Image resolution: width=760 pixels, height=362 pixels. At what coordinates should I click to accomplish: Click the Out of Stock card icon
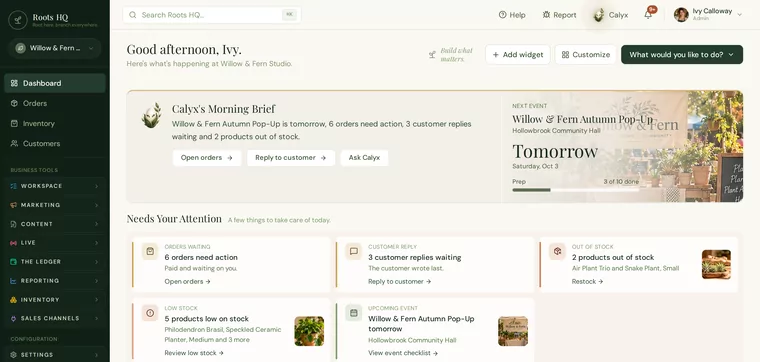(x=557, y=252)
